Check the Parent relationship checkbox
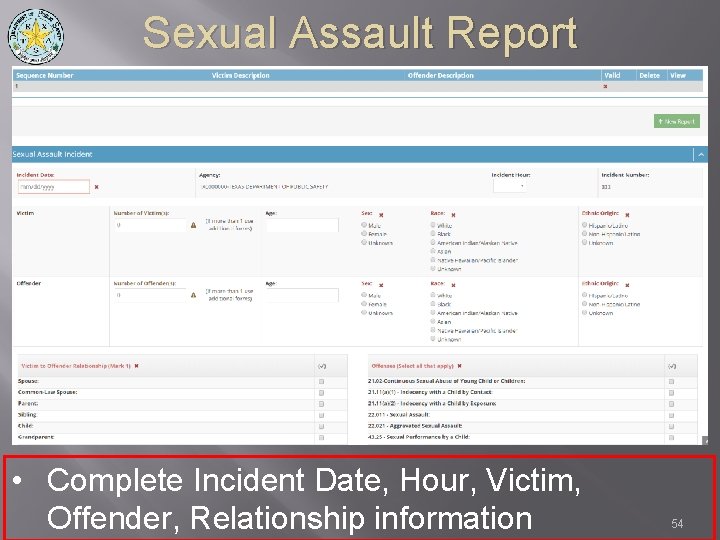Image resolution: width=720 pixels, height=540 pixels. tap(321, 404)
